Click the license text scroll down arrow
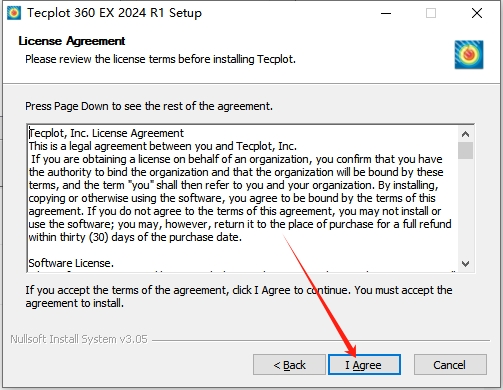Viewport: 503px width, 390px height. [465, 264]
